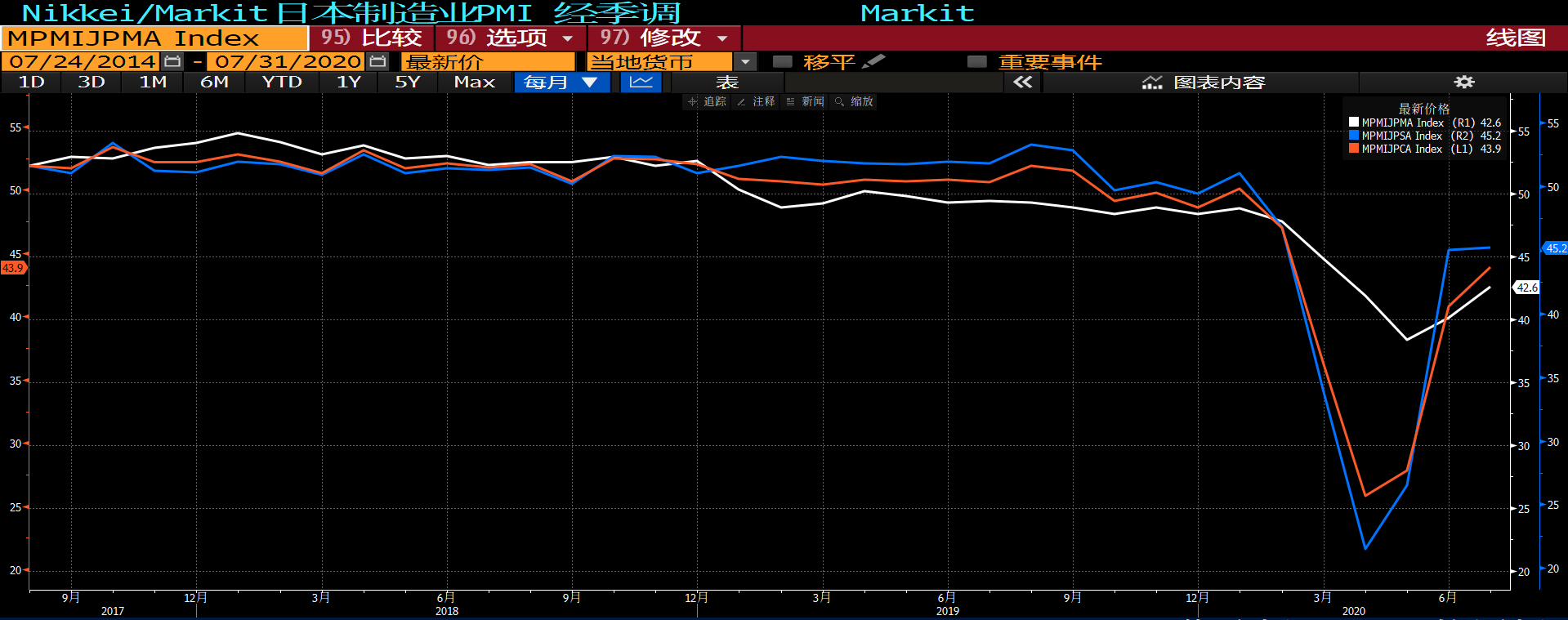Open chart settings gear icon
The height and width of the screenshot is (620, 1568).
[1464, 82]
